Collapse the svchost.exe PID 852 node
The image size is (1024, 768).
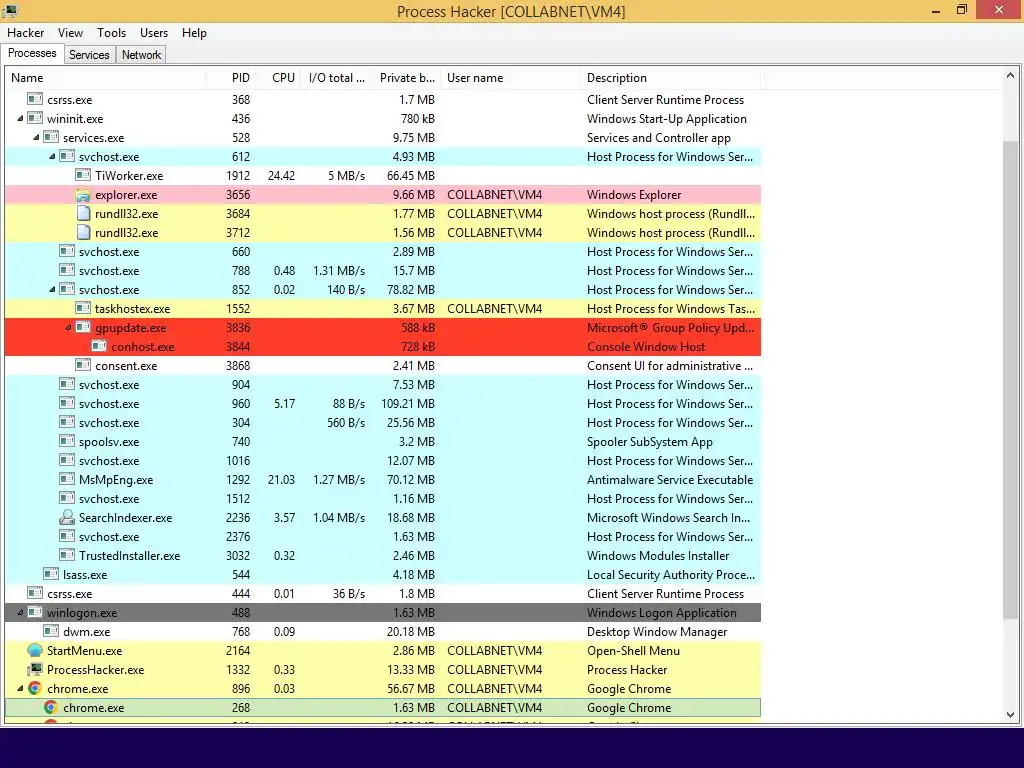tap(52, 290)
